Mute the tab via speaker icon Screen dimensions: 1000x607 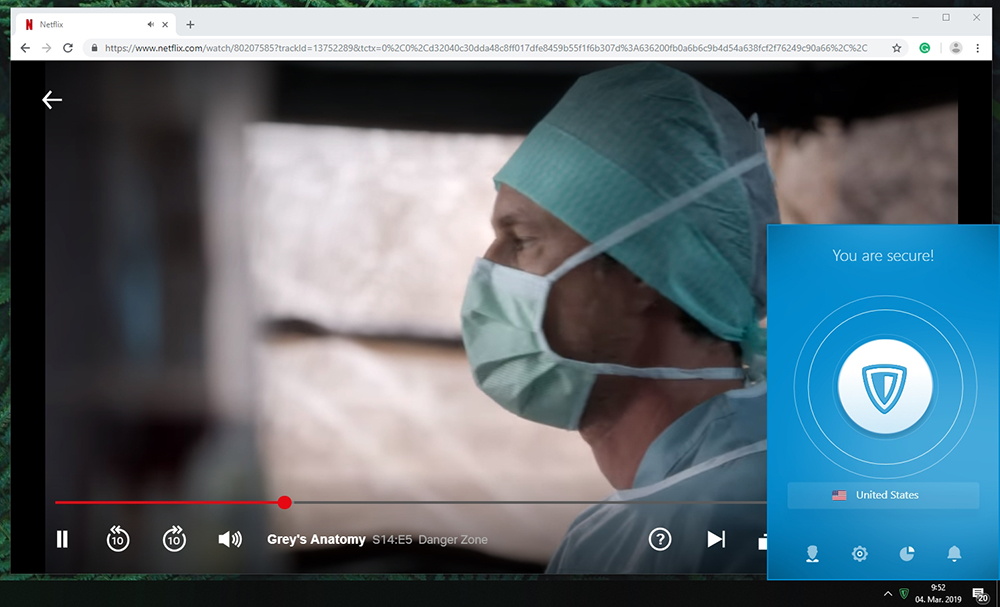(151, 24)
